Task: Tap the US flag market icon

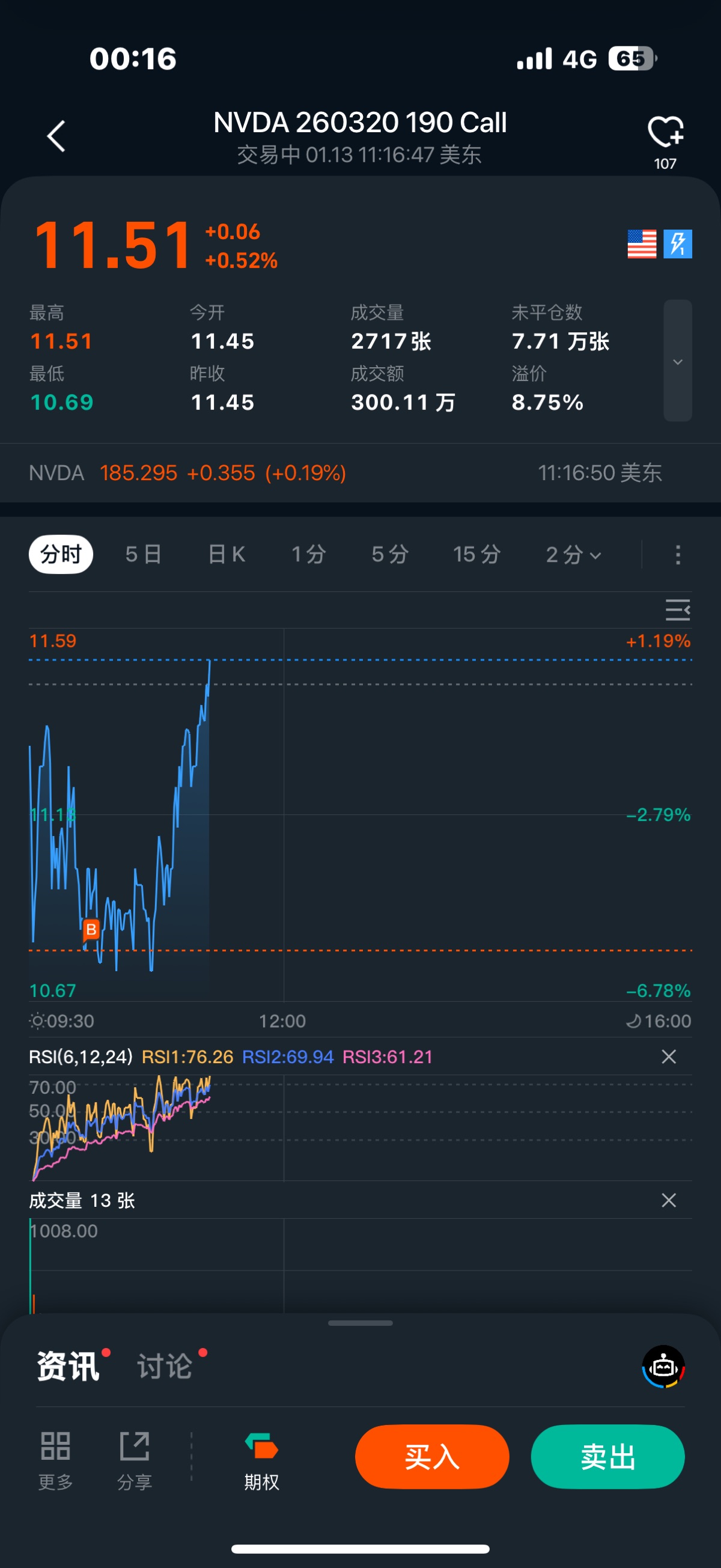Action: coord(641,244)
